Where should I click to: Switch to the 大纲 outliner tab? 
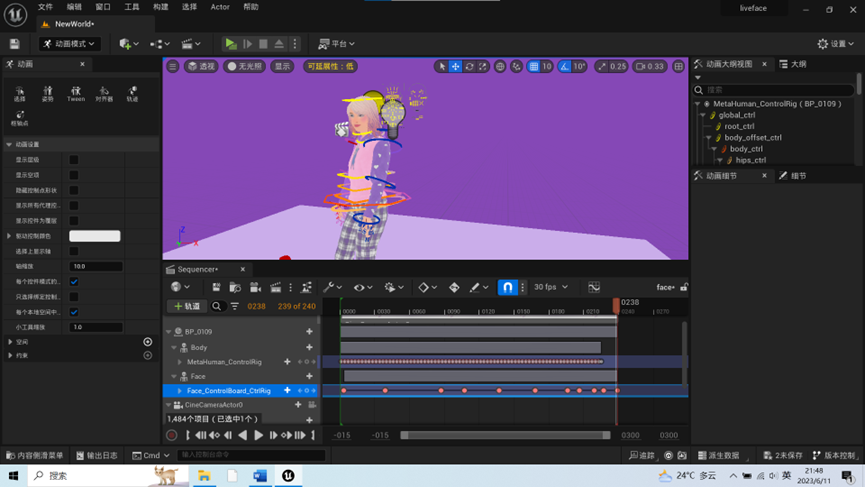click(793, 65)
